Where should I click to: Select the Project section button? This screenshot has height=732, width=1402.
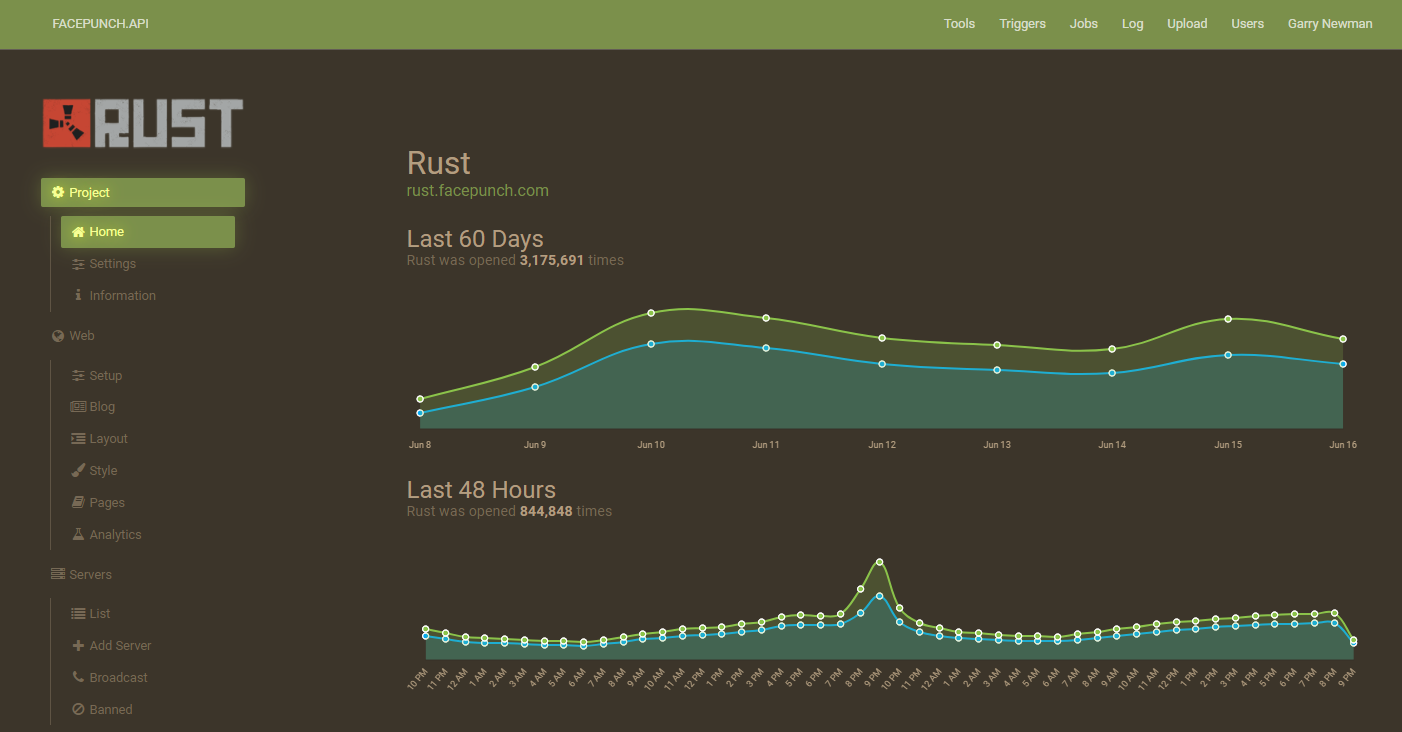tap(143, 192)
